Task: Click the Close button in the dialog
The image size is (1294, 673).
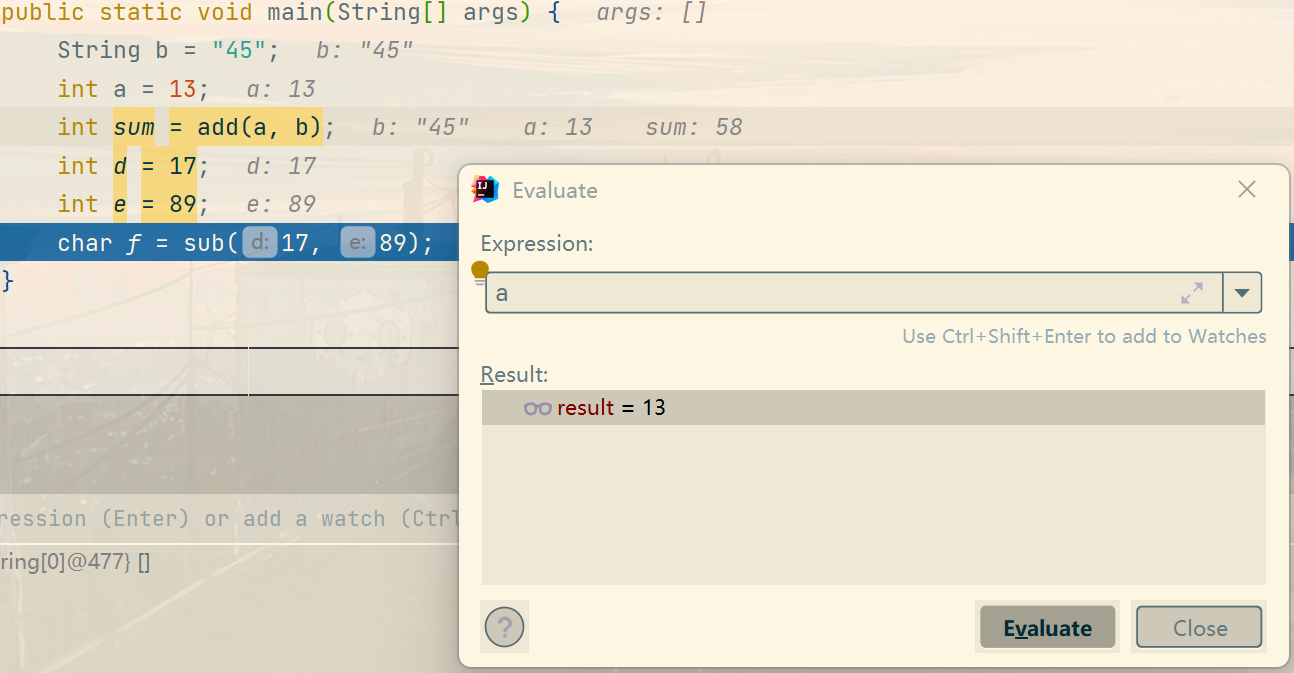Action: point(1199,628)
